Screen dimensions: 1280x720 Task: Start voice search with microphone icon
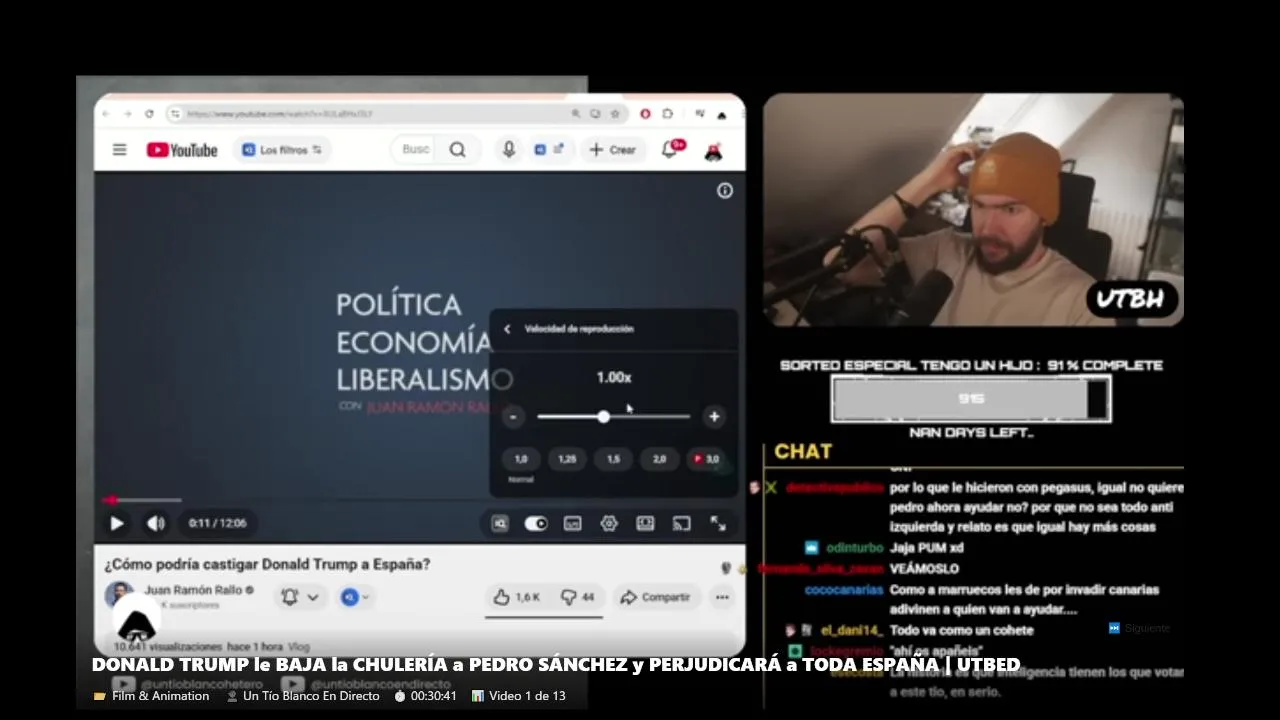point(509,150)
